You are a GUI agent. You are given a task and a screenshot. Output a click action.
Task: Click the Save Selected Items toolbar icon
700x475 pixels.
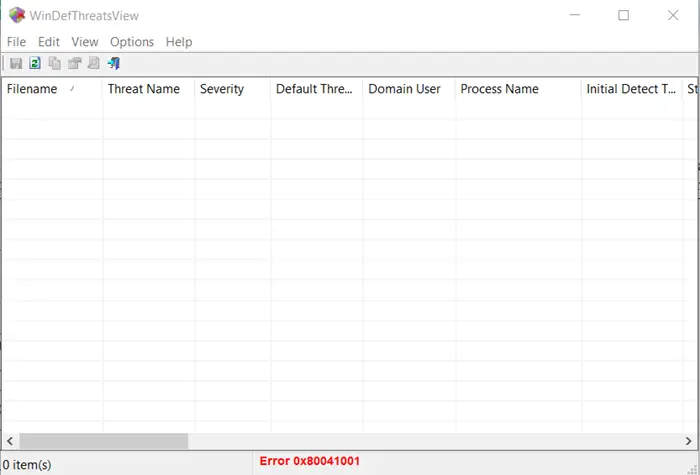pos(16,63)
